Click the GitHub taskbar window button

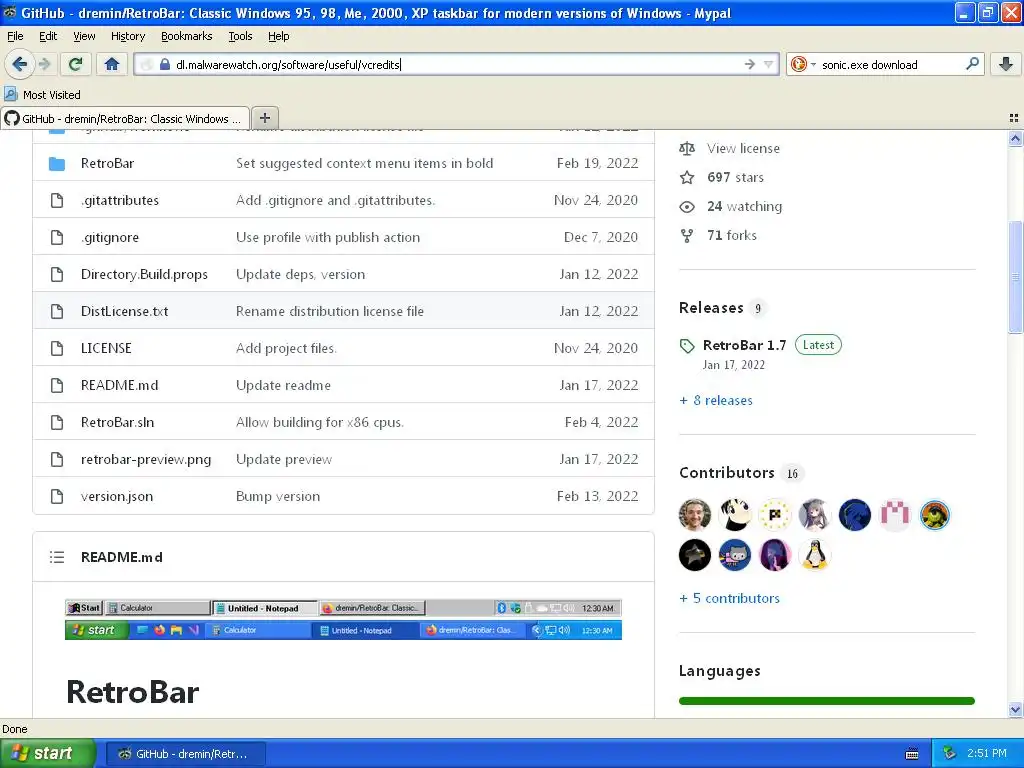click(x=185, y=754)
